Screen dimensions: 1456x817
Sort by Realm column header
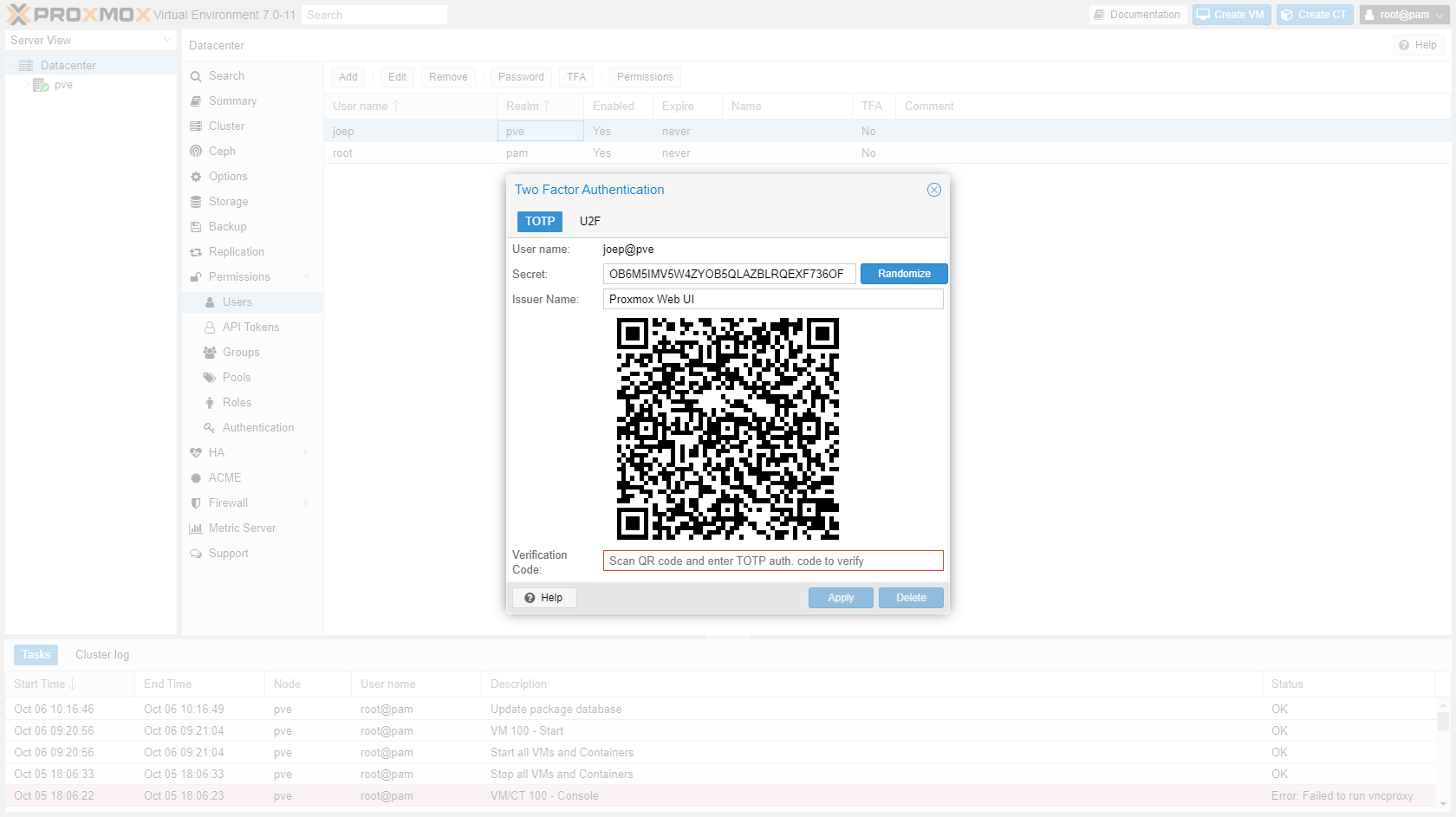540,107
